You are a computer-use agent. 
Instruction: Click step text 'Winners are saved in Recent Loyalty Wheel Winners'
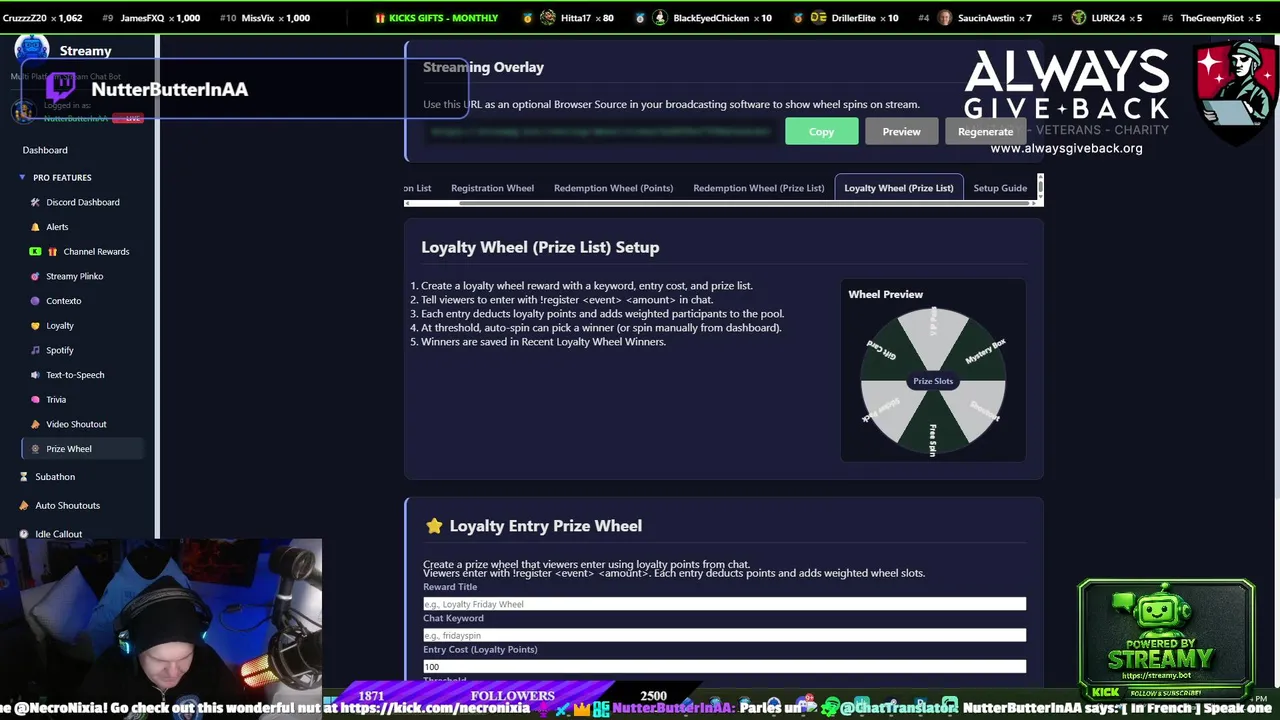[543, 342]
